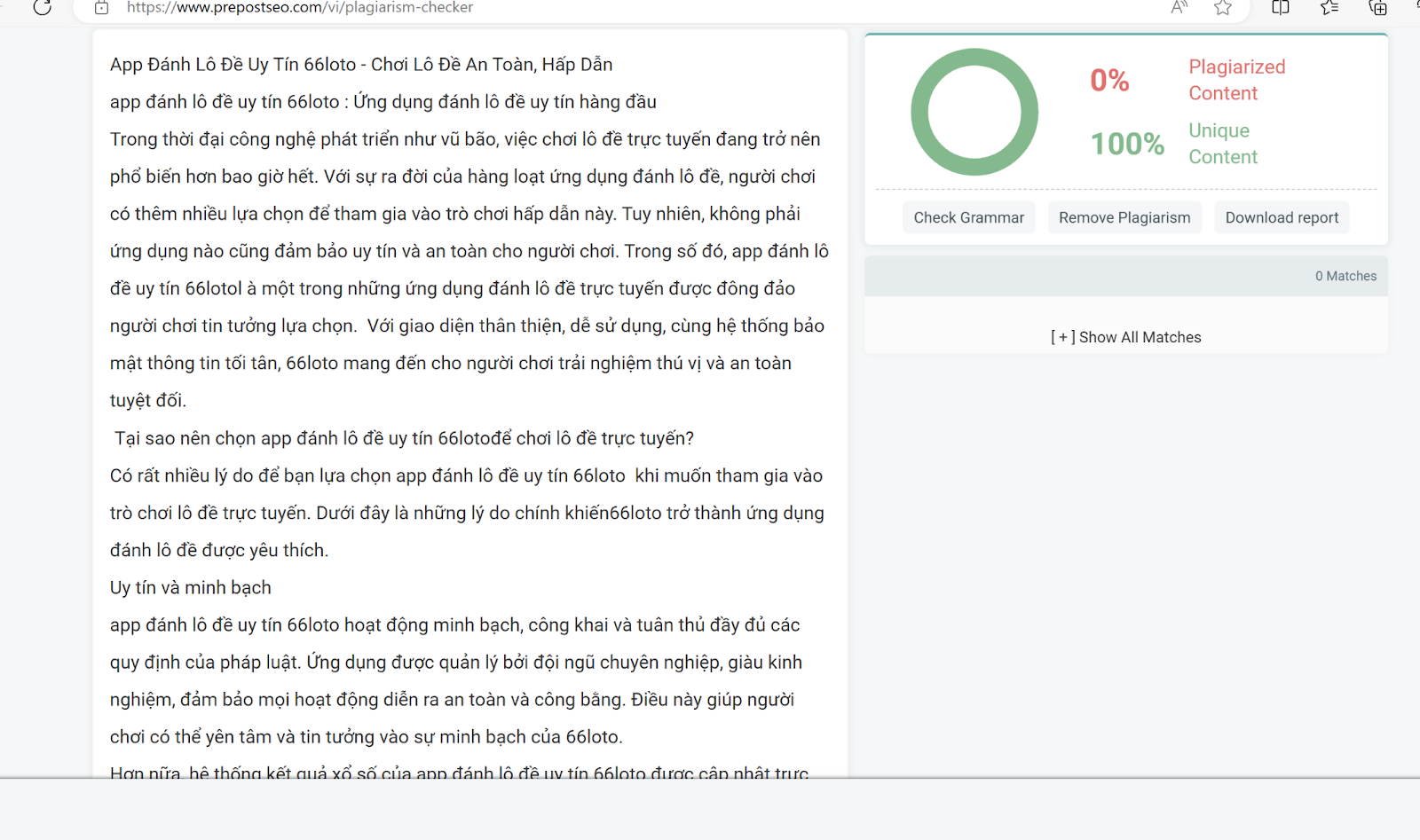Open Read aloud icon in address bar
The image size is (1420, 840).
click(1179, 7)
